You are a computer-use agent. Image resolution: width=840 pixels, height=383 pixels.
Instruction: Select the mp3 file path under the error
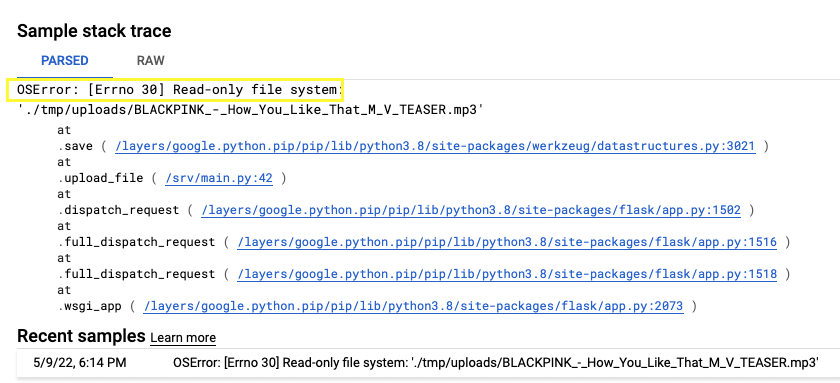tap(251, 110)
